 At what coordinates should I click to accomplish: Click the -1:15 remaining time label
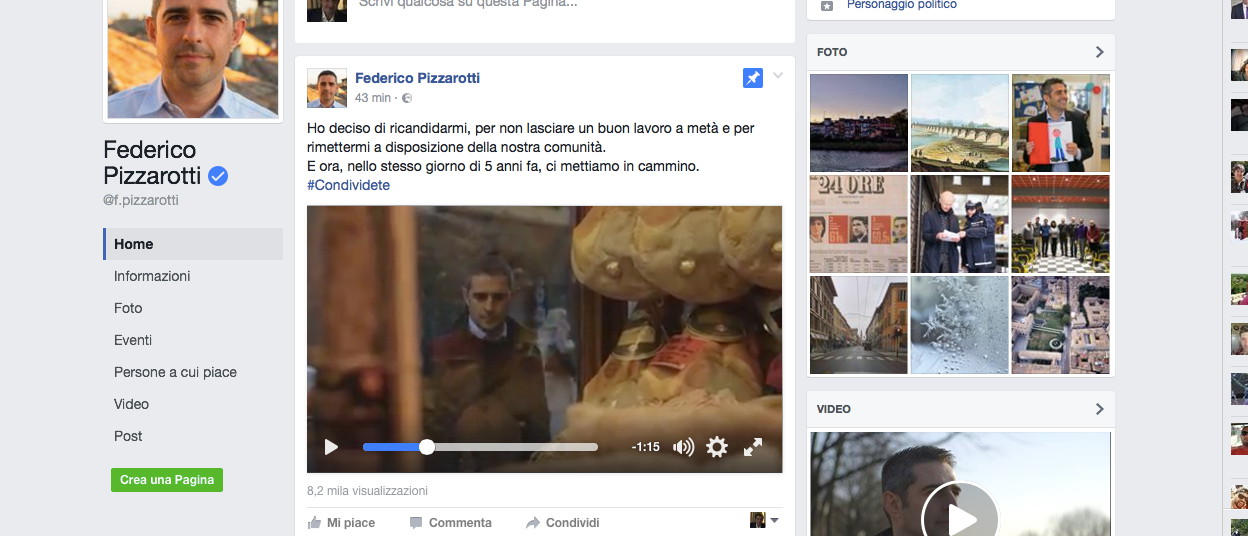[x=646, y=447]
